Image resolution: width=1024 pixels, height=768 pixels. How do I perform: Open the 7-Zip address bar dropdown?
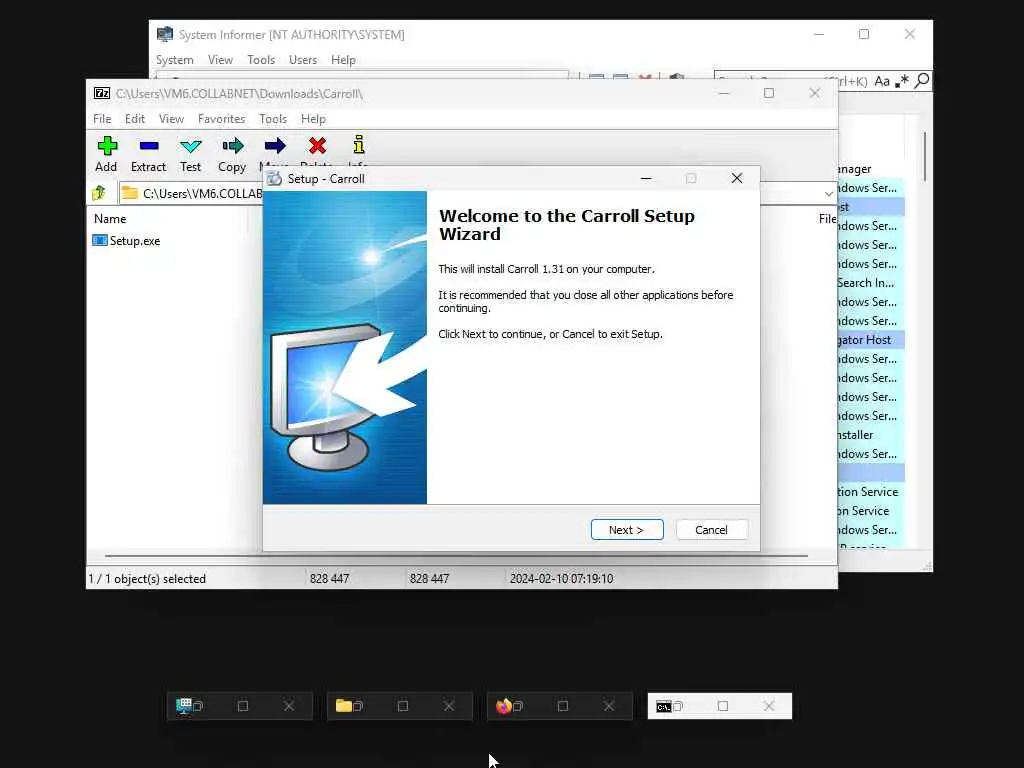coord(829,193)
